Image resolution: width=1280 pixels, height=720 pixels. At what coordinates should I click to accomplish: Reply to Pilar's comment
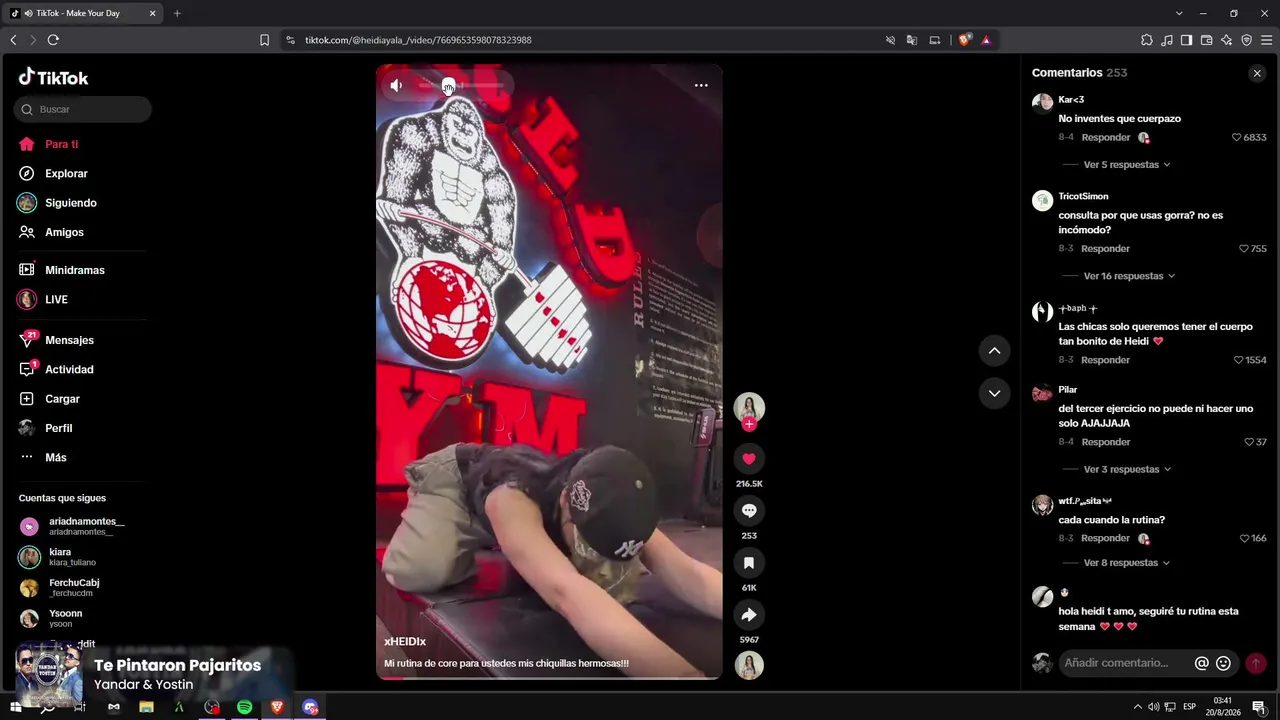(1106, 442)
